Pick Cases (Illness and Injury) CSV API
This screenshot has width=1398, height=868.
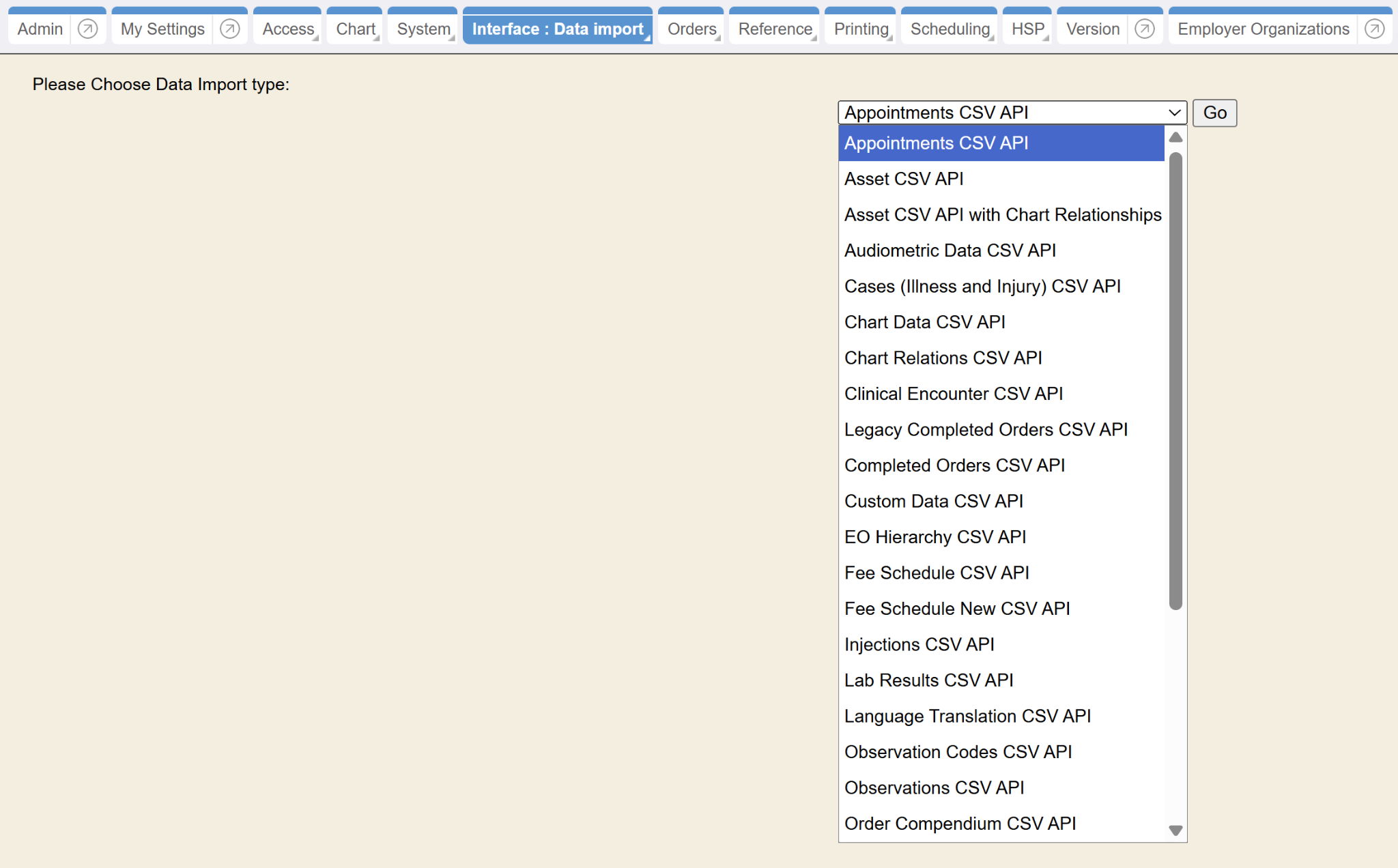pyautogui.click(x=982, y=287)
